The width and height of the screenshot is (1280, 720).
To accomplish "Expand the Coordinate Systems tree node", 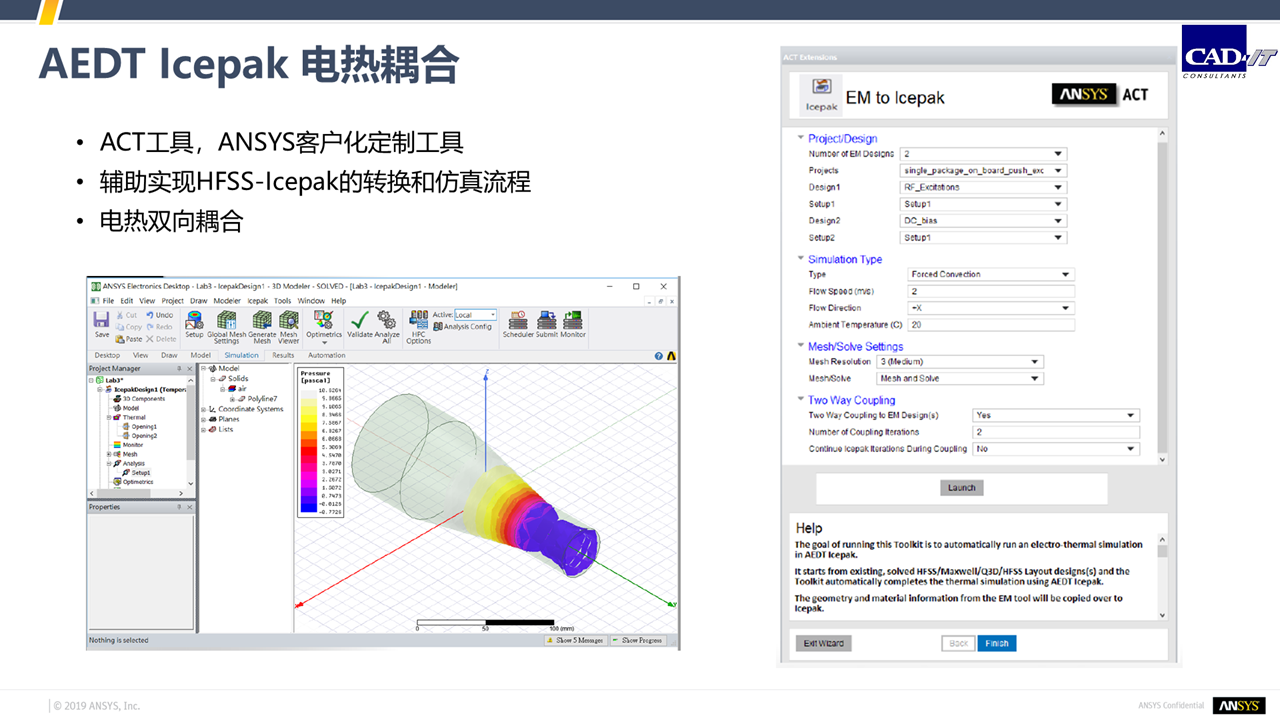I will (x=203, y=409).
